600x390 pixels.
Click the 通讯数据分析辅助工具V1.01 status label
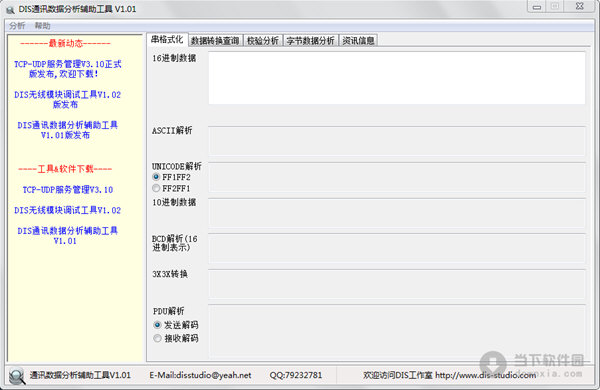click(80, 375)
